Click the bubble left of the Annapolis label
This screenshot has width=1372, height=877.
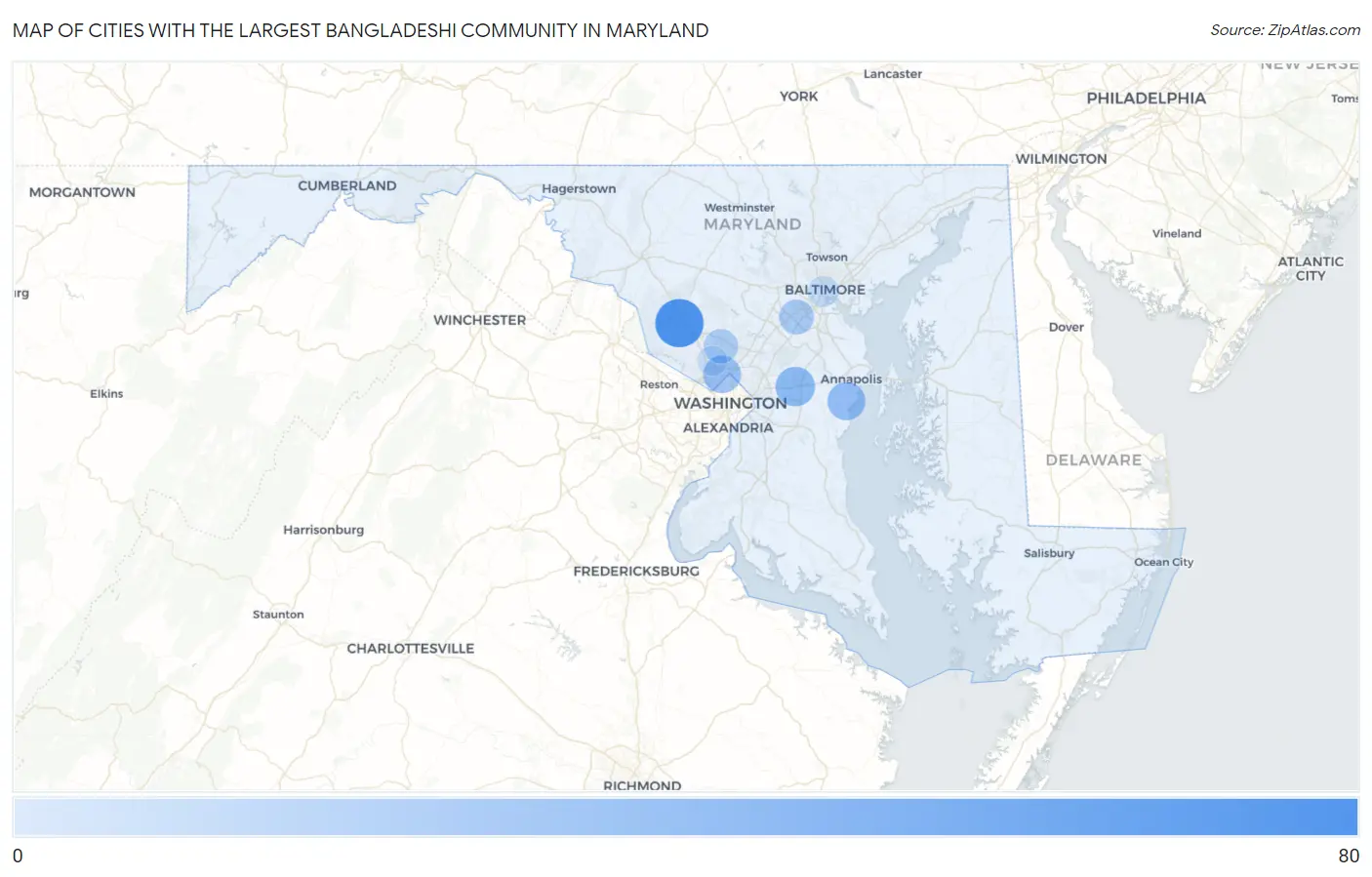795,386
